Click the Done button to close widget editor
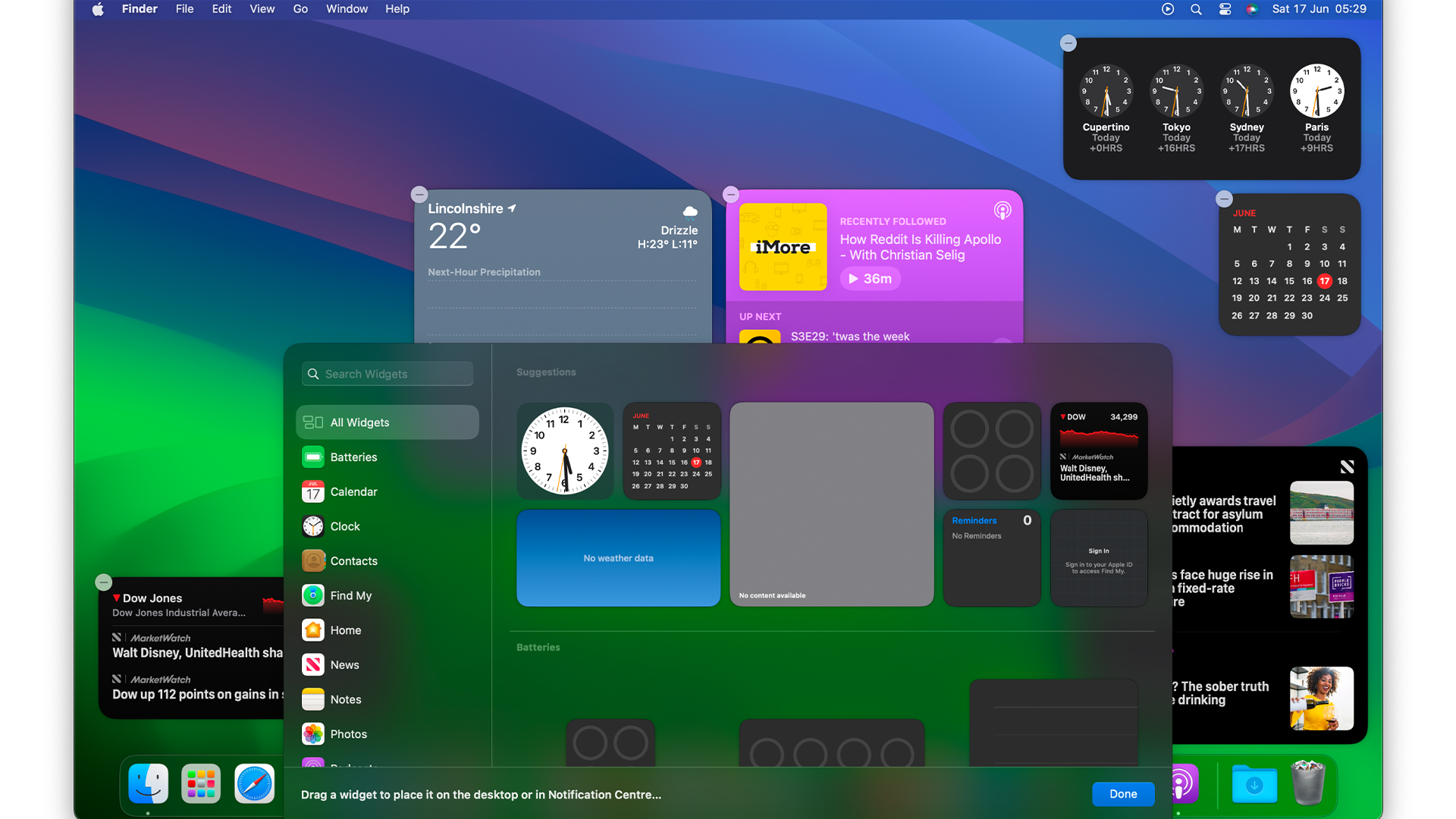Viewport: 1456px width, 819px height. click(1123, 793)
